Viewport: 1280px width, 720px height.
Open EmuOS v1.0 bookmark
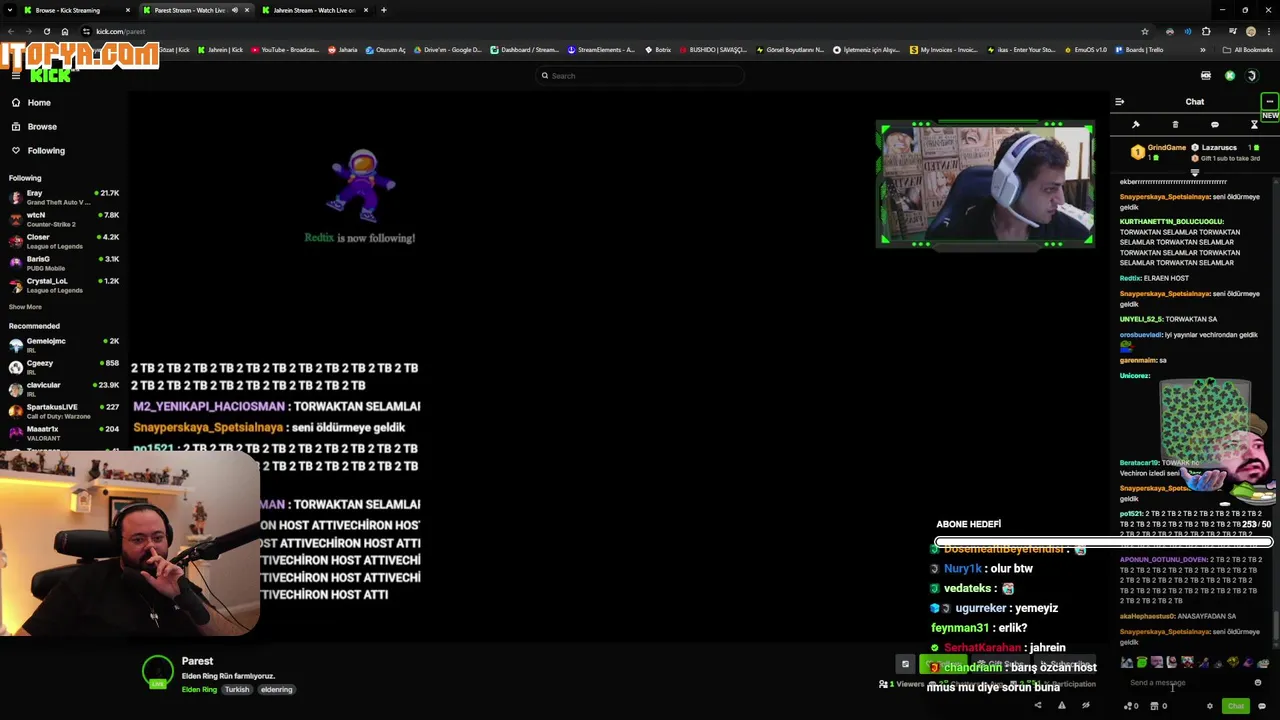[x=1085, y=50]
